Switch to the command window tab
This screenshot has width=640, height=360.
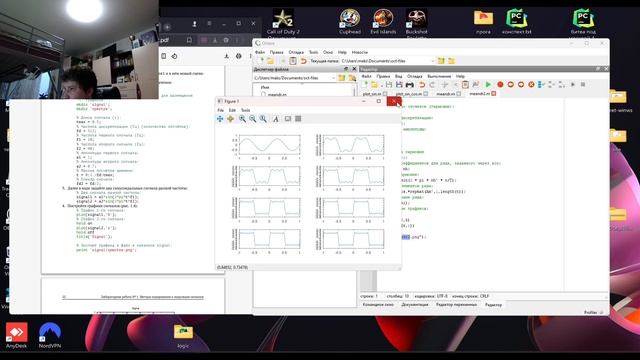pos(378,304)
